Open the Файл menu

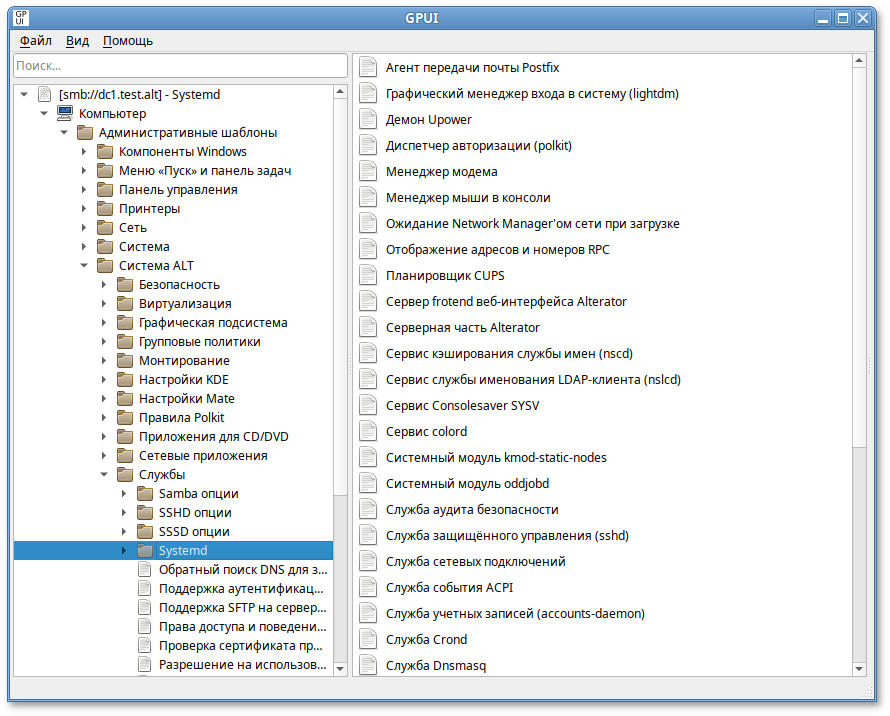pyautogui.click(x=36, y=41)
